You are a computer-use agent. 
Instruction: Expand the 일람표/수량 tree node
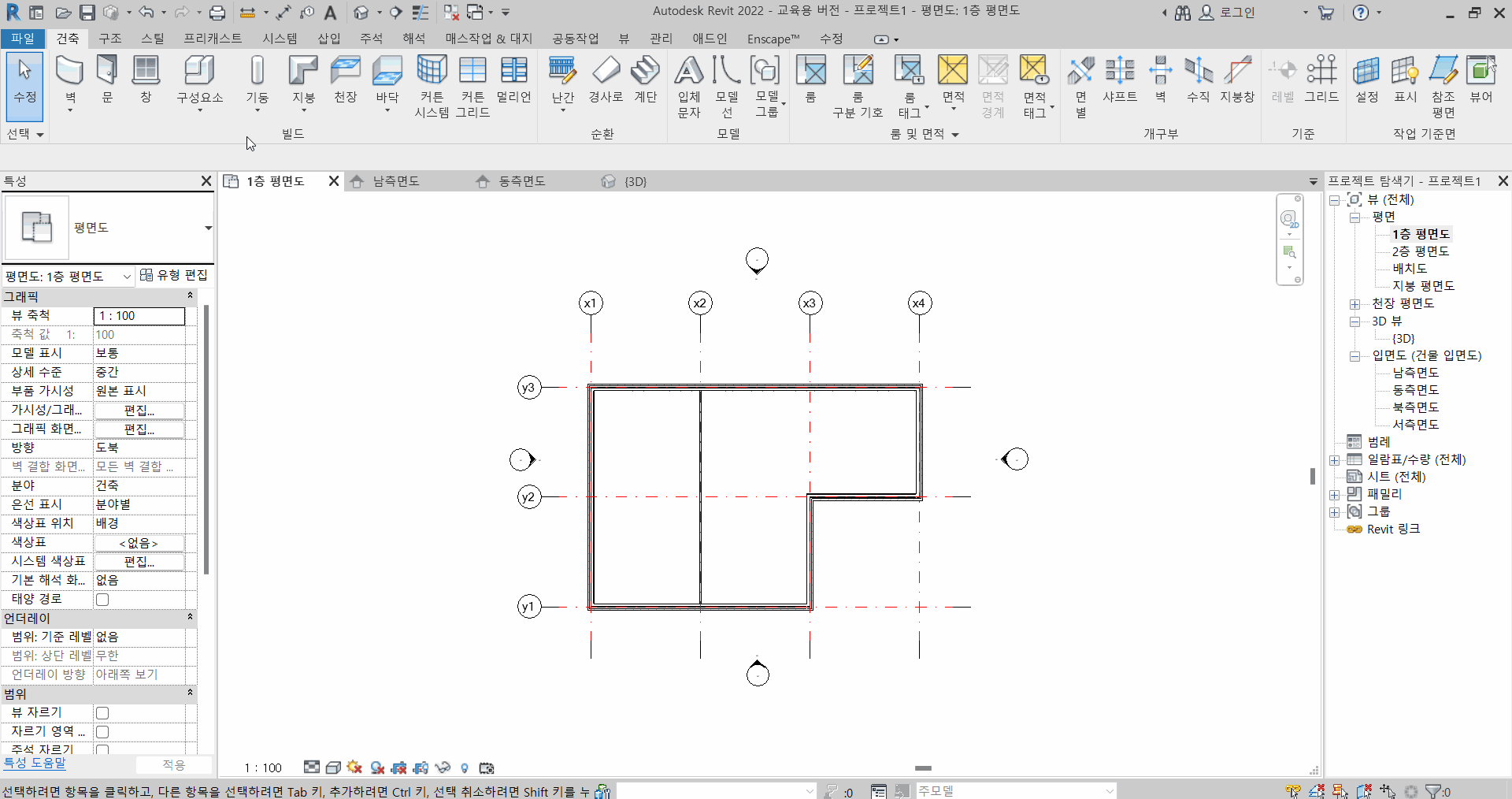coord(1334,460)
